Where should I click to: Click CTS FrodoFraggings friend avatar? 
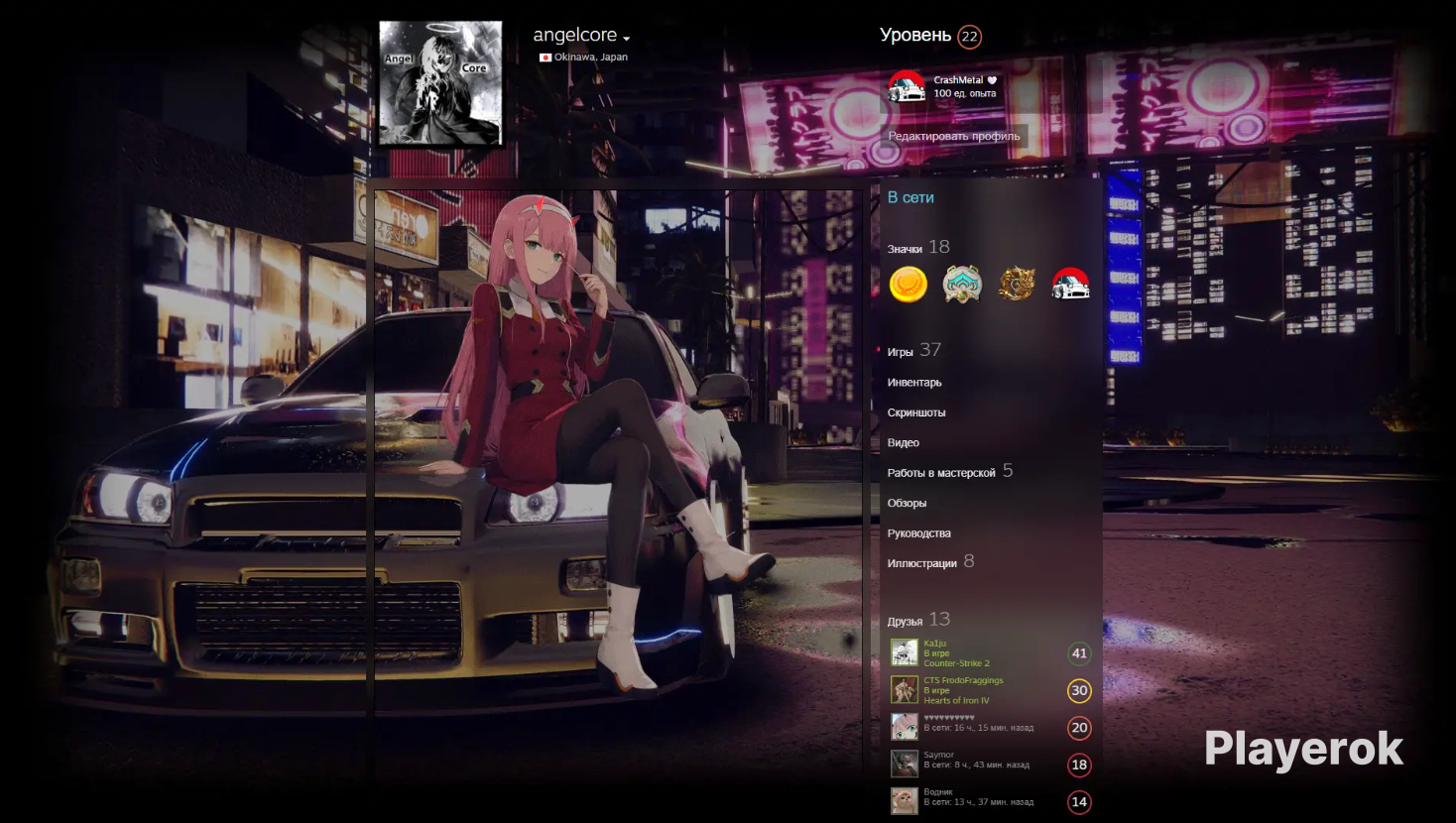tap(905, 690)
